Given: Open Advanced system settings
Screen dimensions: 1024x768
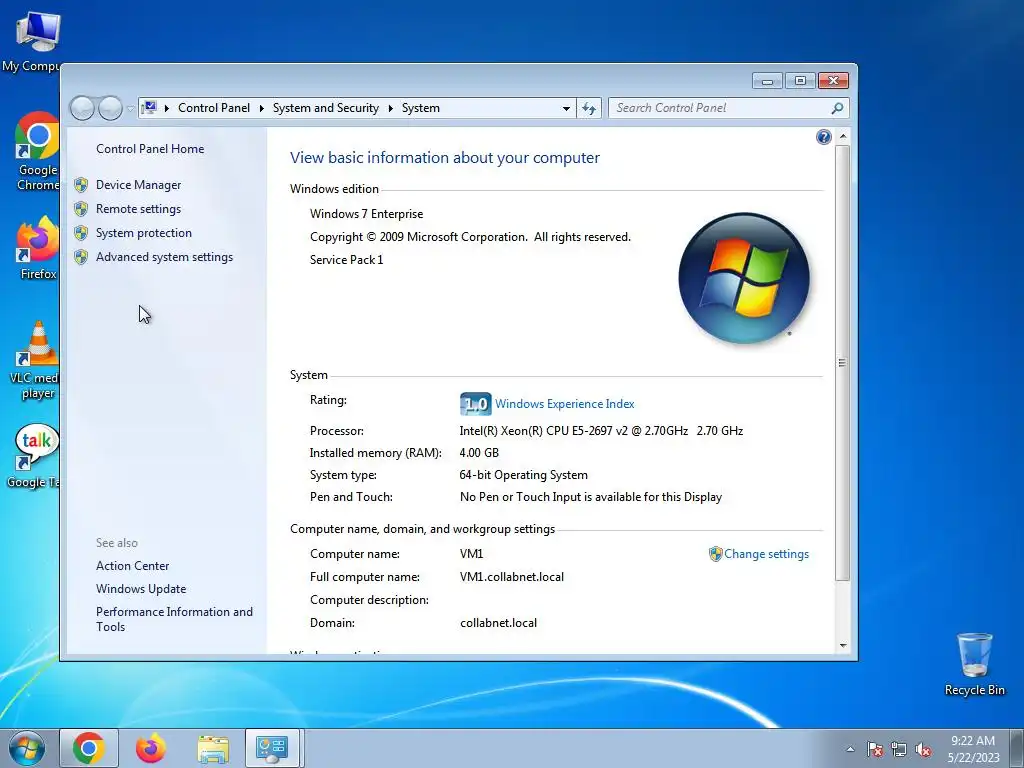Looking at the screenshot, I should [165, 257].
